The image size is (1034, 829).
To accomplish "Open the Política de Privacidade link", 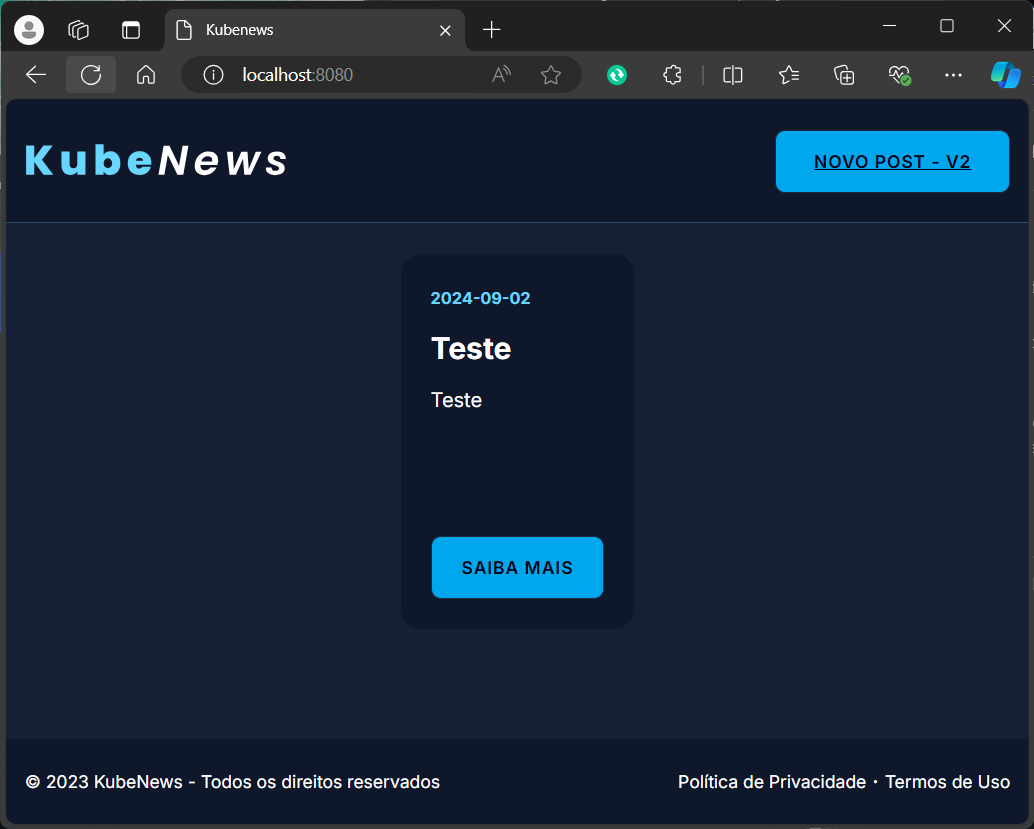I will [771, 782].
